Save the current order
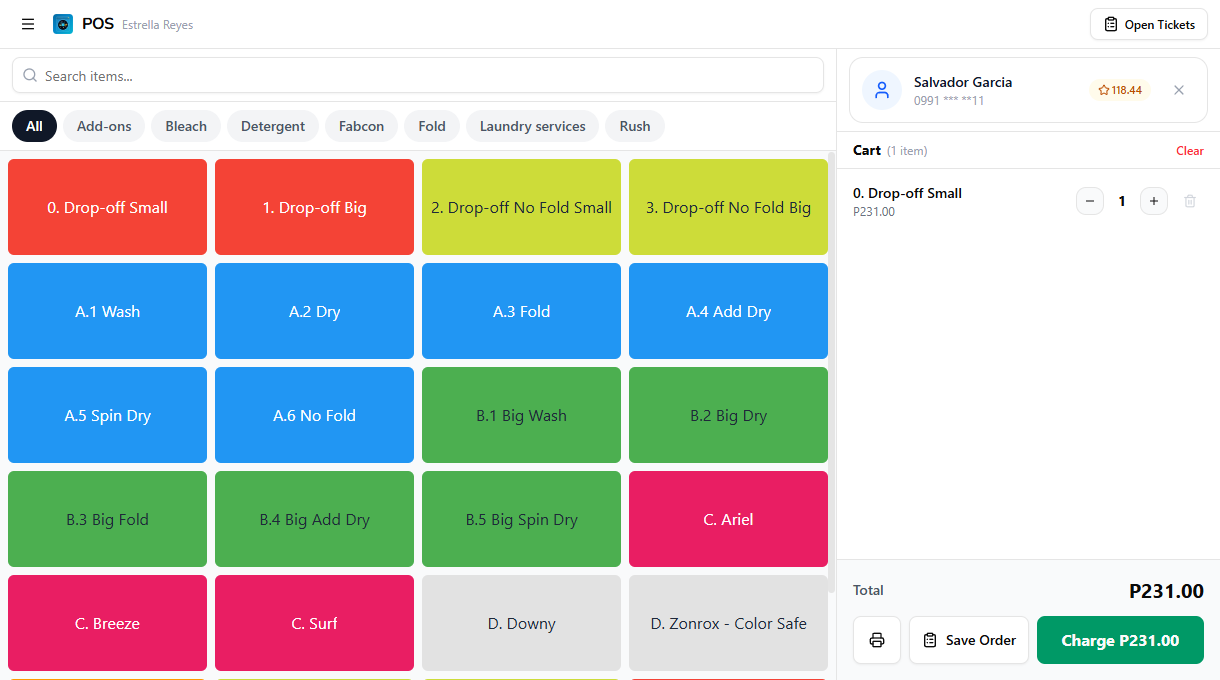The height and width of the screenshot is (680, 1220). 969,640
